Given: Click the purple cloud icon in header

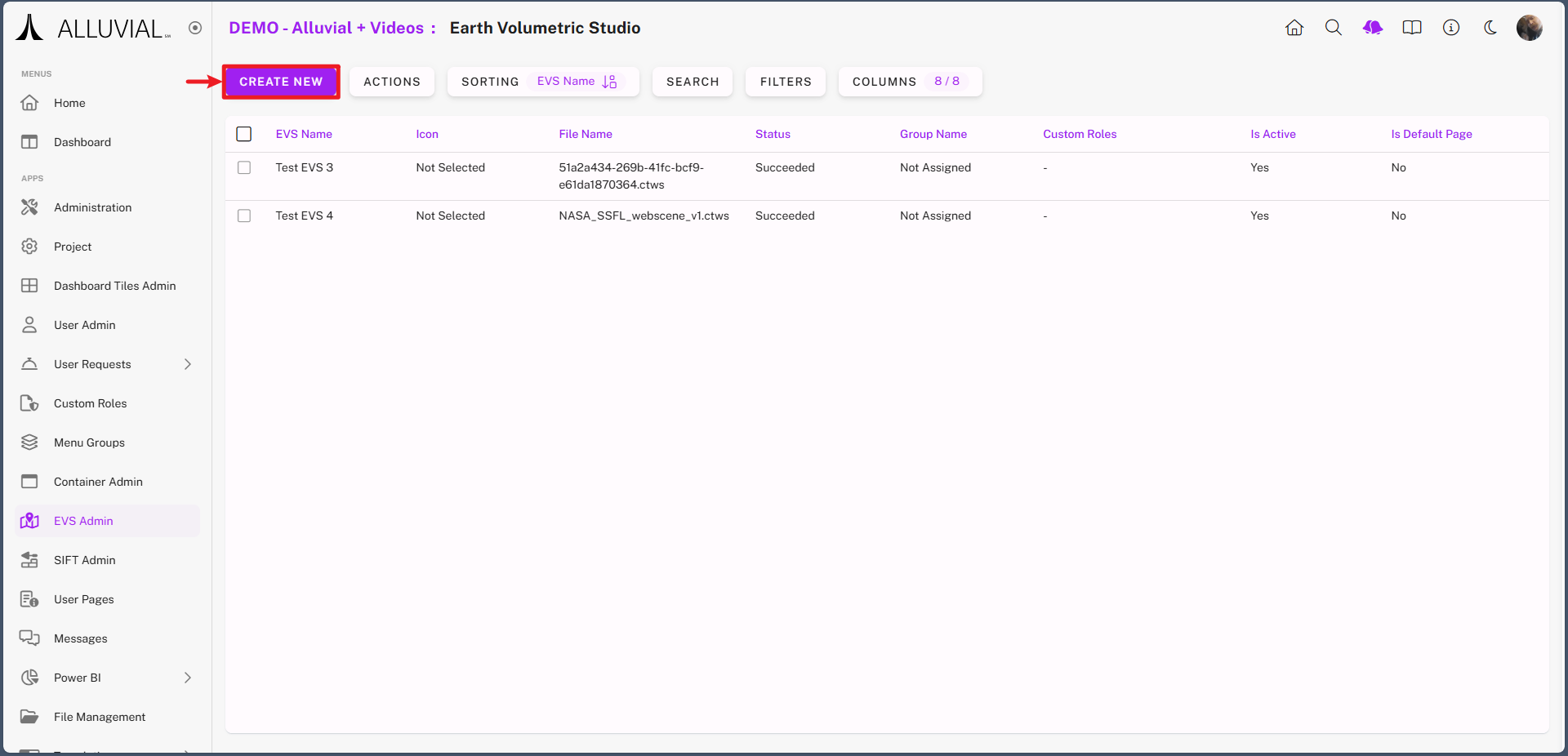Looking at the screenshot, I should (x=1373, y=28).
